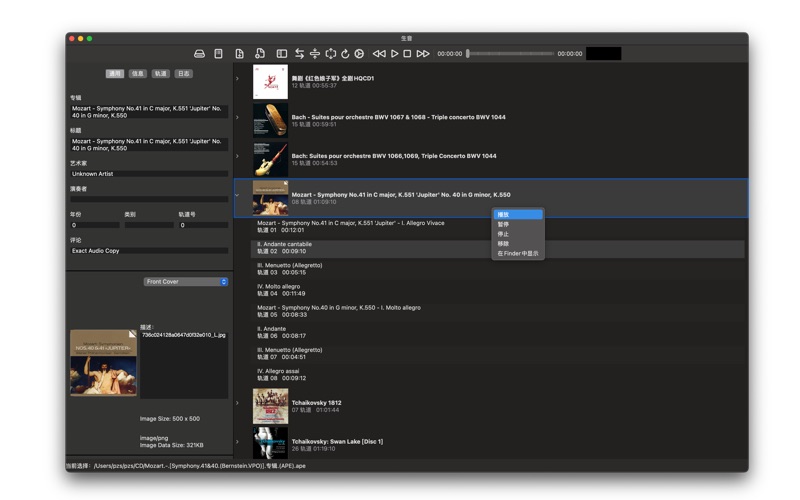Toggle the sidebar panel layout icon
This screenshot has height=500, width=800.
tap(281, 54)
